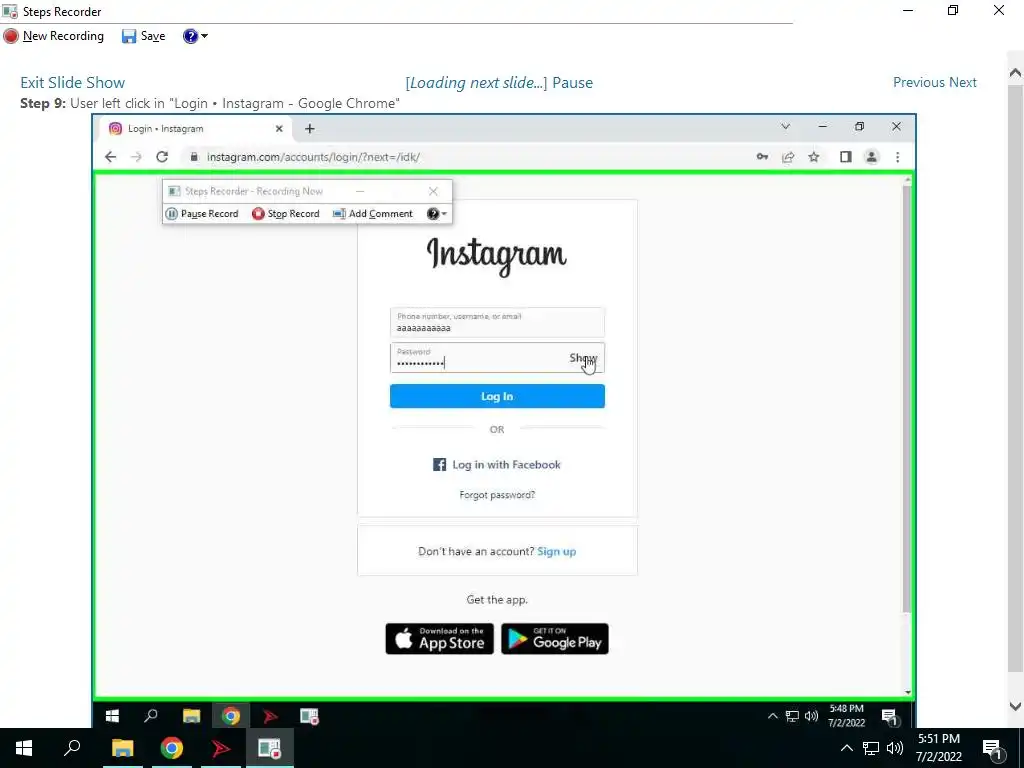
Task: Click the Steps Recorder window scrollbar
Action: point(1015,379)
